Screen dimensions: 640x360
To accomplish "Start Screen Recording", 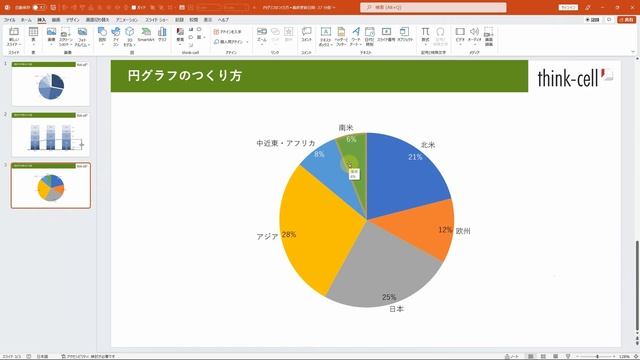I will (489, 37).
